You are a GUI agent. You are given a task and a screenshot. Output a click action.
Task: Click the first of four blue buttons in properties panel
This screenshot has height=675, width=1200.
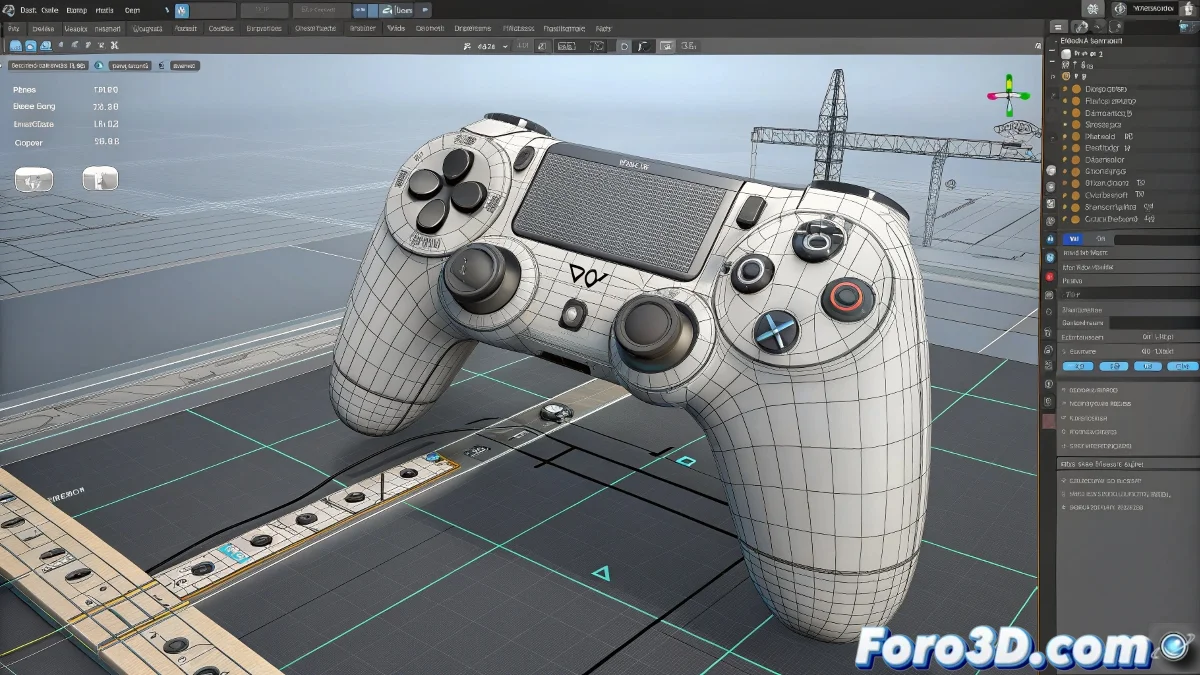tap(1079, 367)
